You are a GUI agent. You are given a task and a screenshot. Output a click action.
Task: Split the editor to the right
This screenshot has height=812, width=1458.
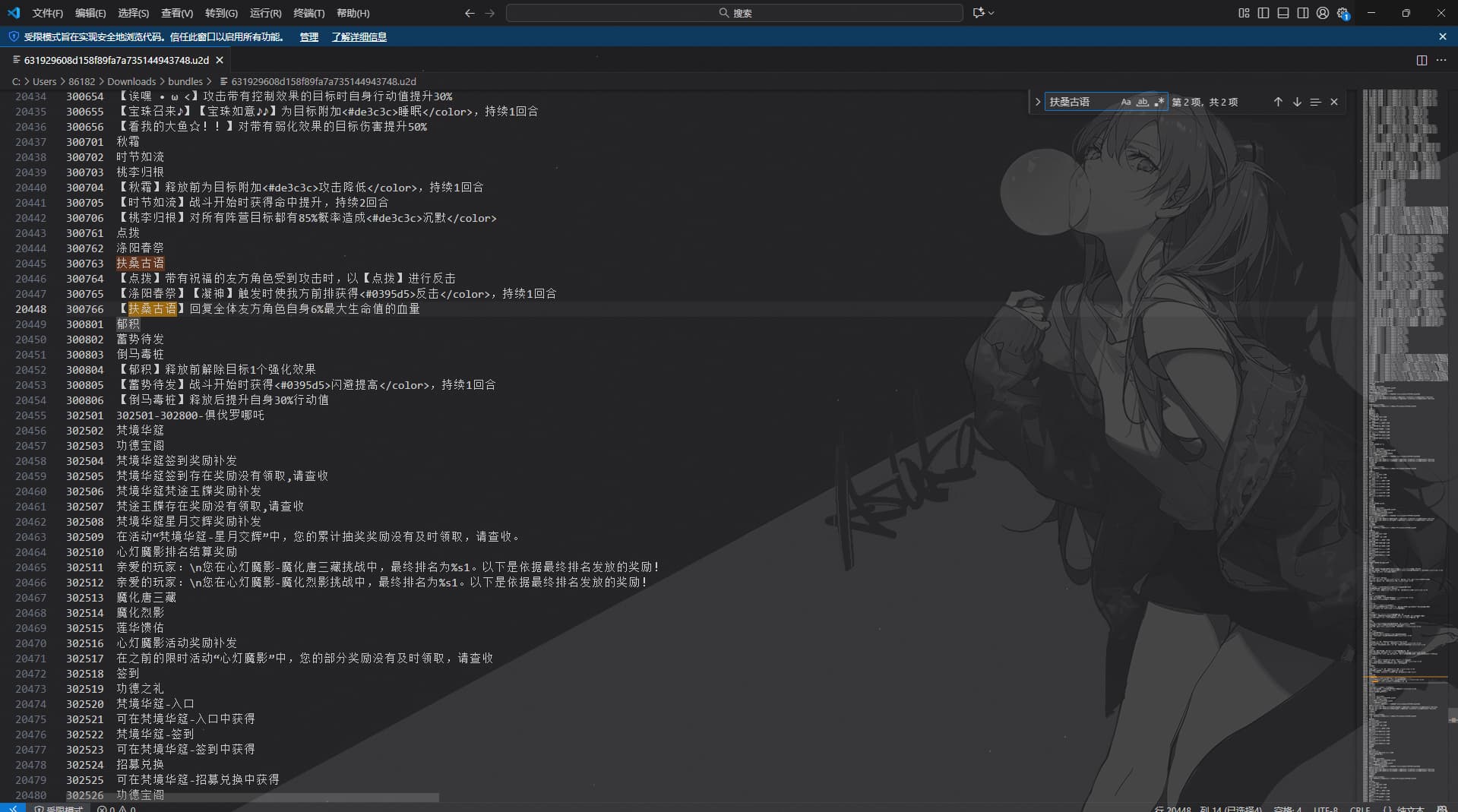(1422, 60)
